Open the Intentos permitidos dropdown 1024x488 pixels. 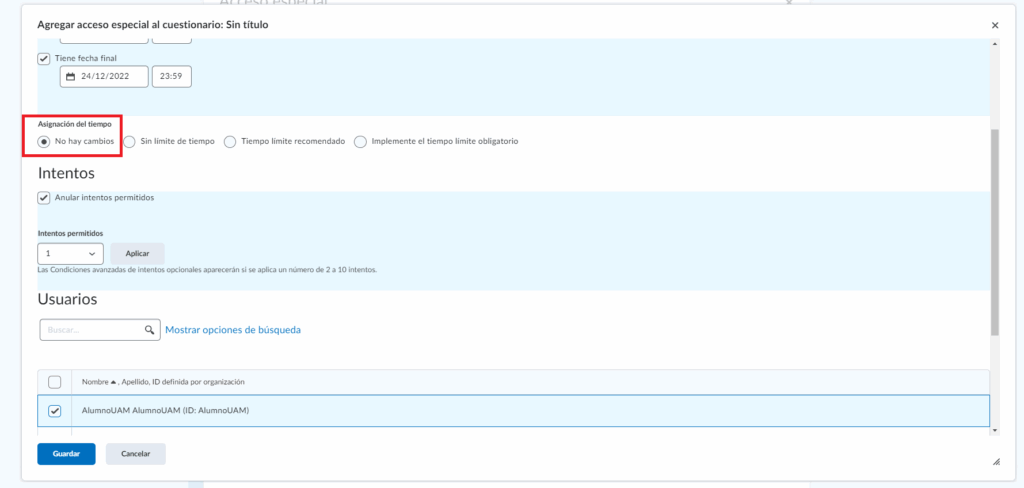[x=71, y=254]
